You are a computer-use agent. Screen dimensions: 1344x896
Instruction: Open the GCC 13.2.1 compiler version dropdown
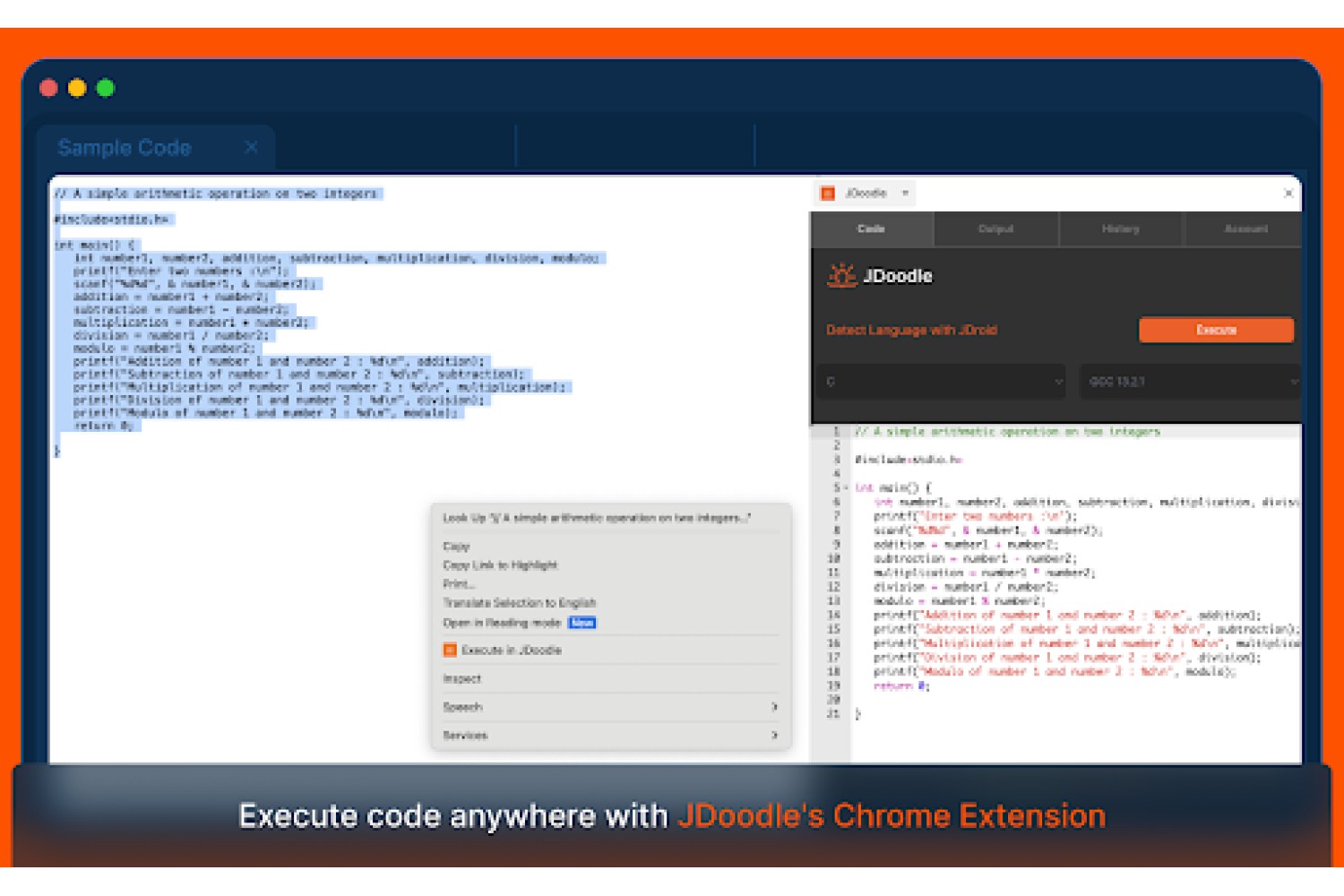click(1190, 382)
